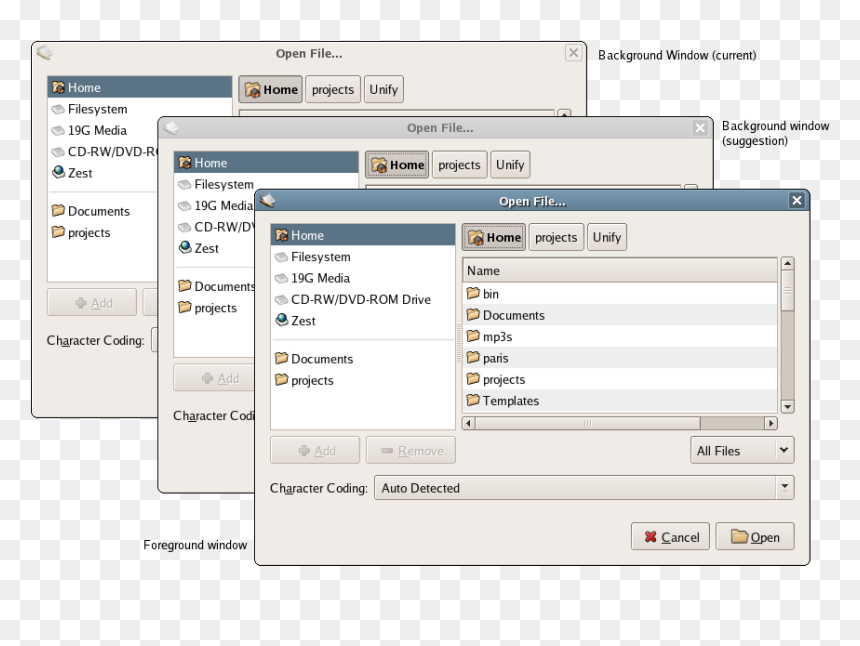Click the Cancel button

(670, 537)
